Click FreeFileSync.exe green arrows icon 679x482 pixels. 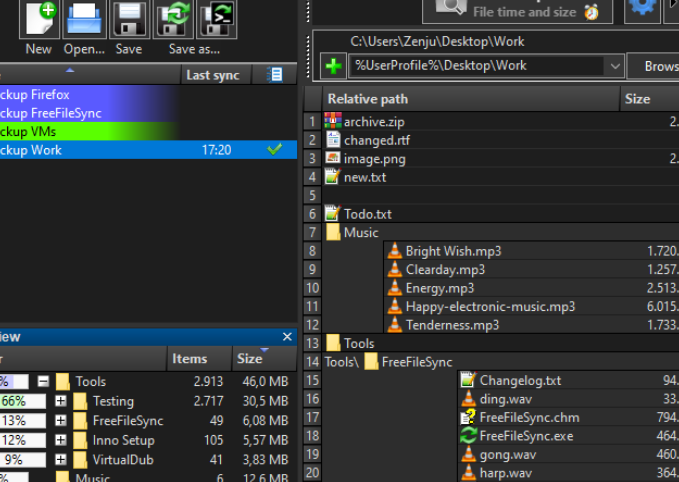tap(469, 436)
